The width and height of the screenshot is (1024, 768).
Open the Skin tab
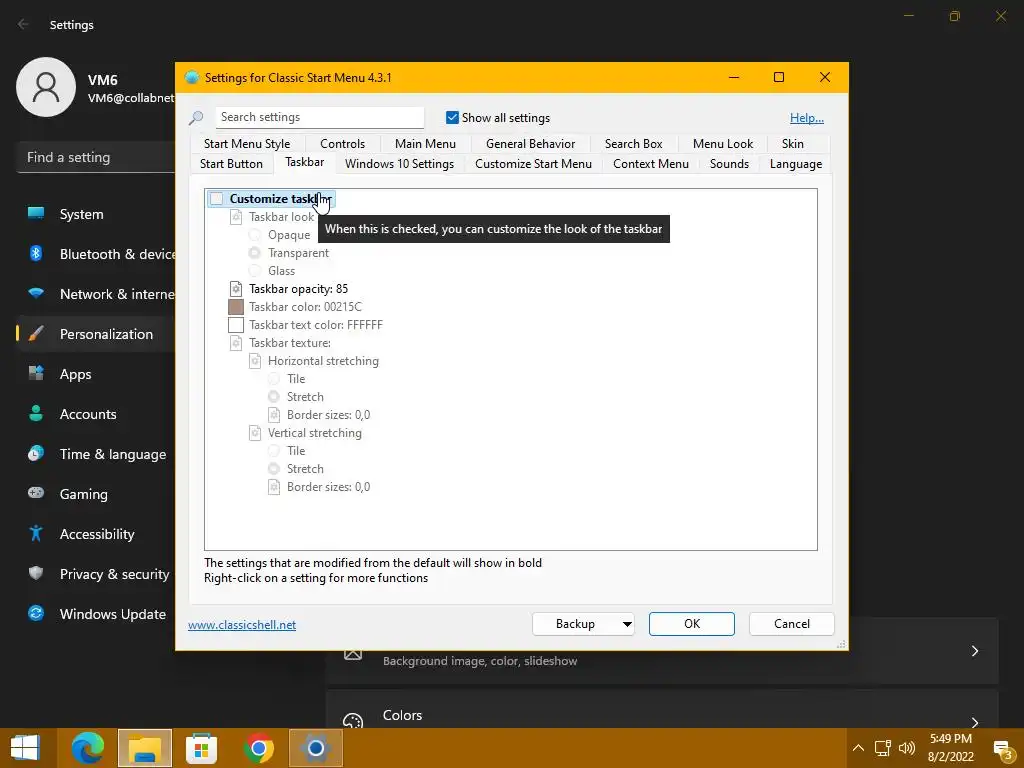(x=793, y=144)
